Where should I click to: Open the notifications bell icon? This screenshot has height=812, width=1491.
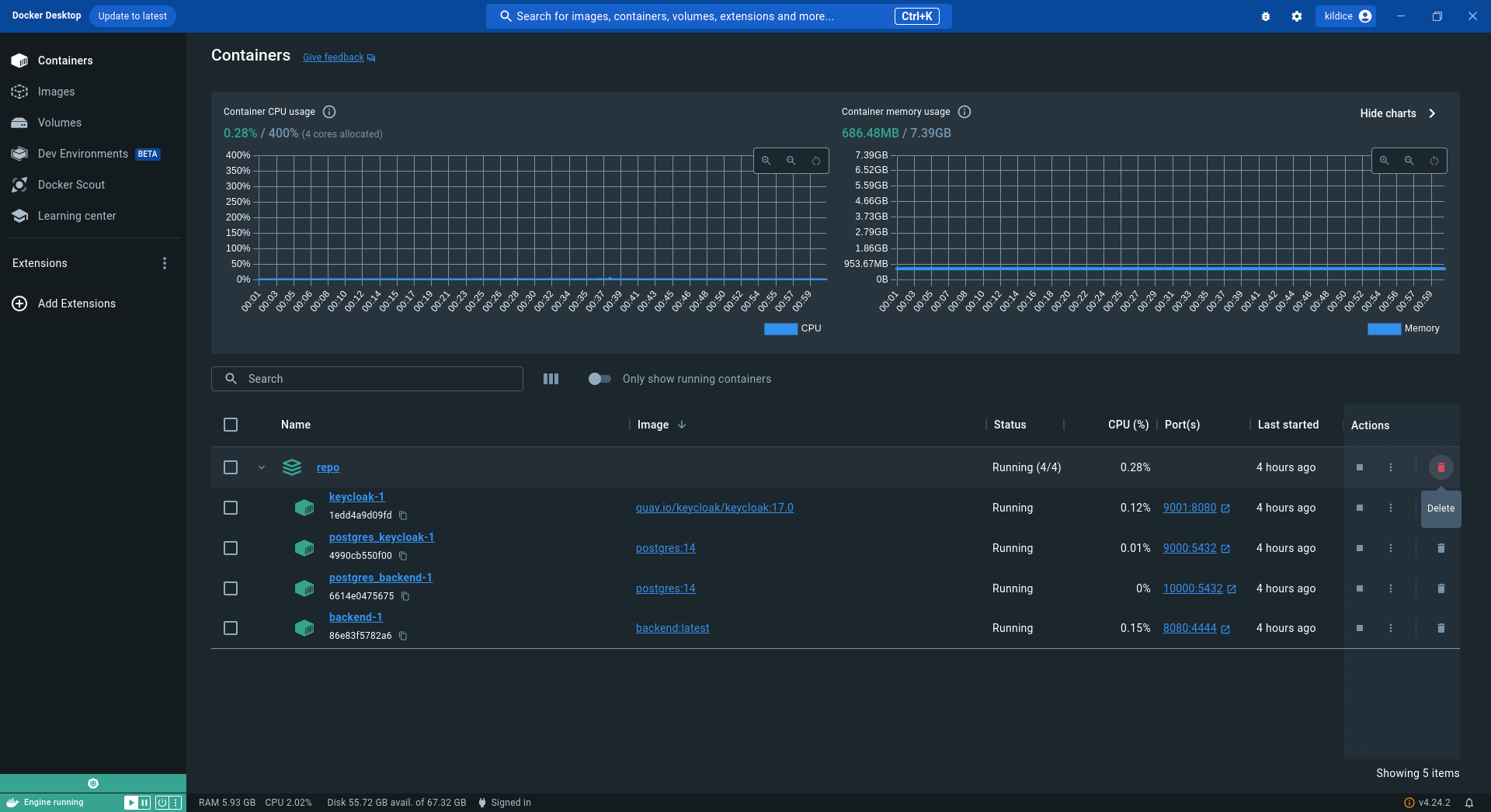tap(1469, 803)
